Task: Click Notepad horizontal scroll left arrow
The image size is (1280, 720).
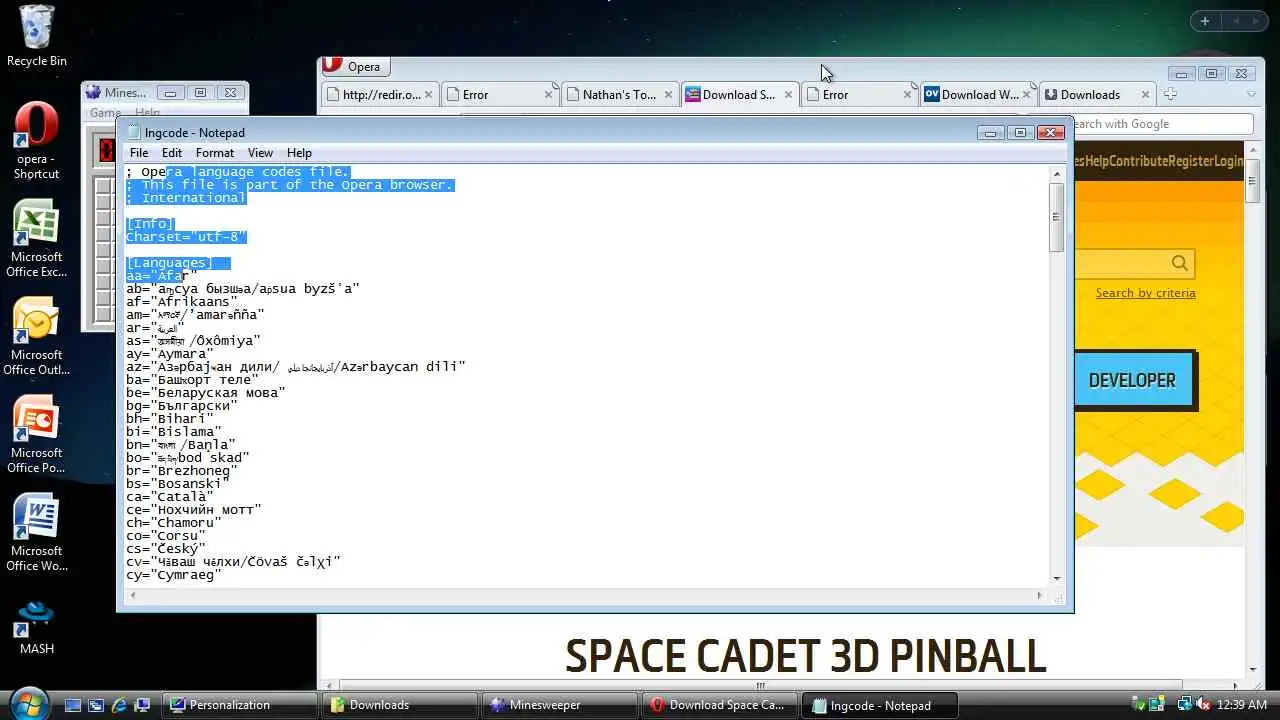Action: tap(133, 595)
